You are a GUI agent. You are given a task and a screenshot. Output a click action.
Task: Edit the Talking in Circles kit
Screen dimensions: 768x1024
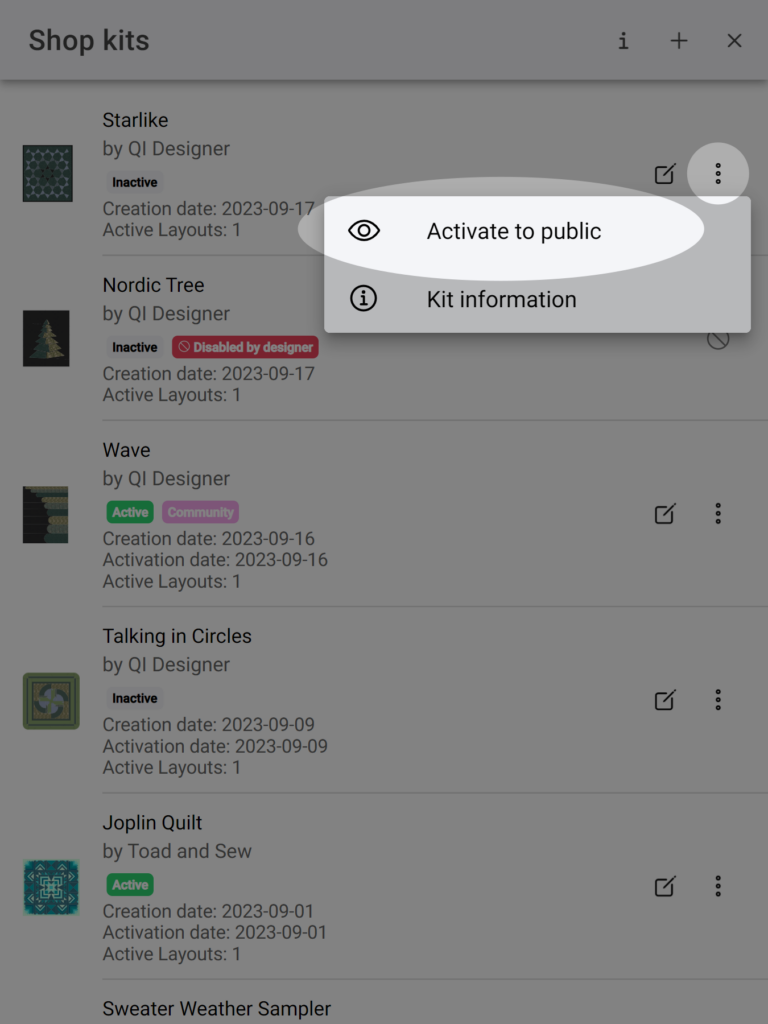click(665, 699)
